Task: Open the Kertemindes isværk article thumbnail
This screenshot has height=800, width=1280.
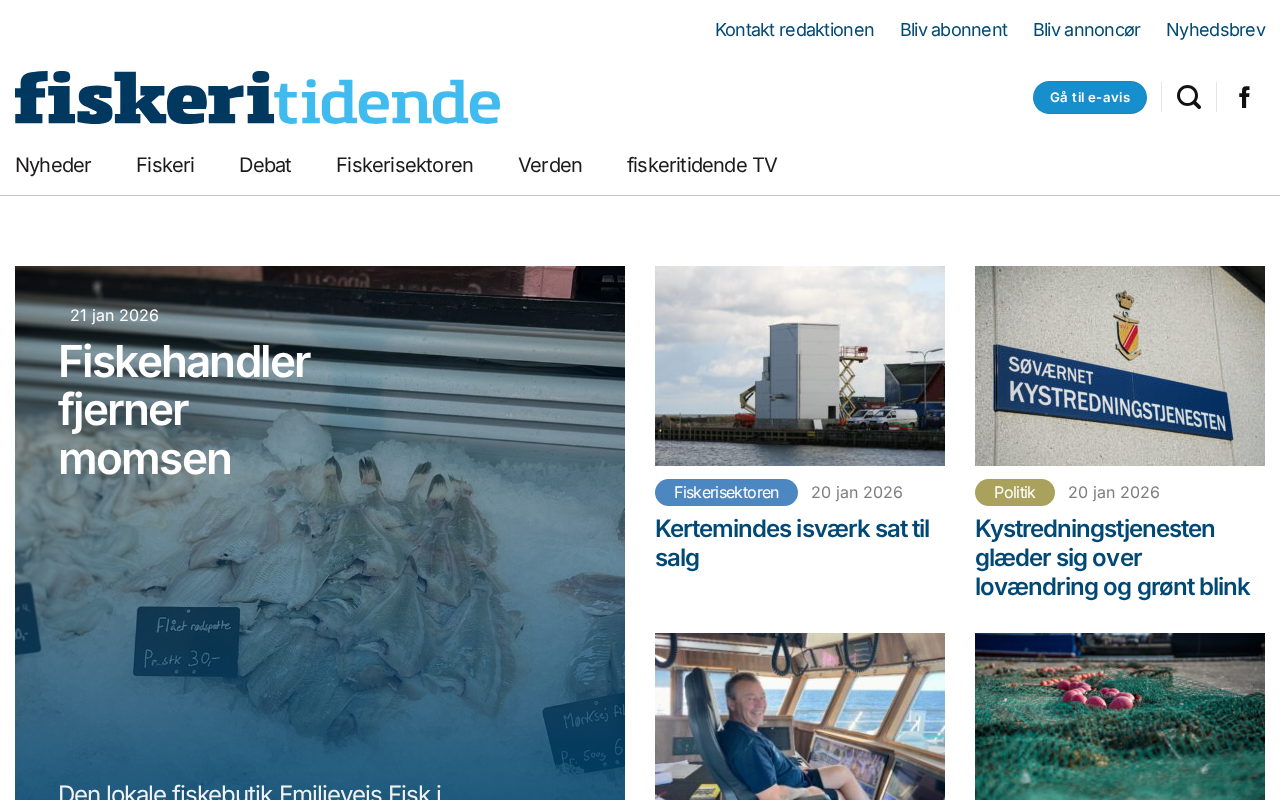Action: [800, 366]
